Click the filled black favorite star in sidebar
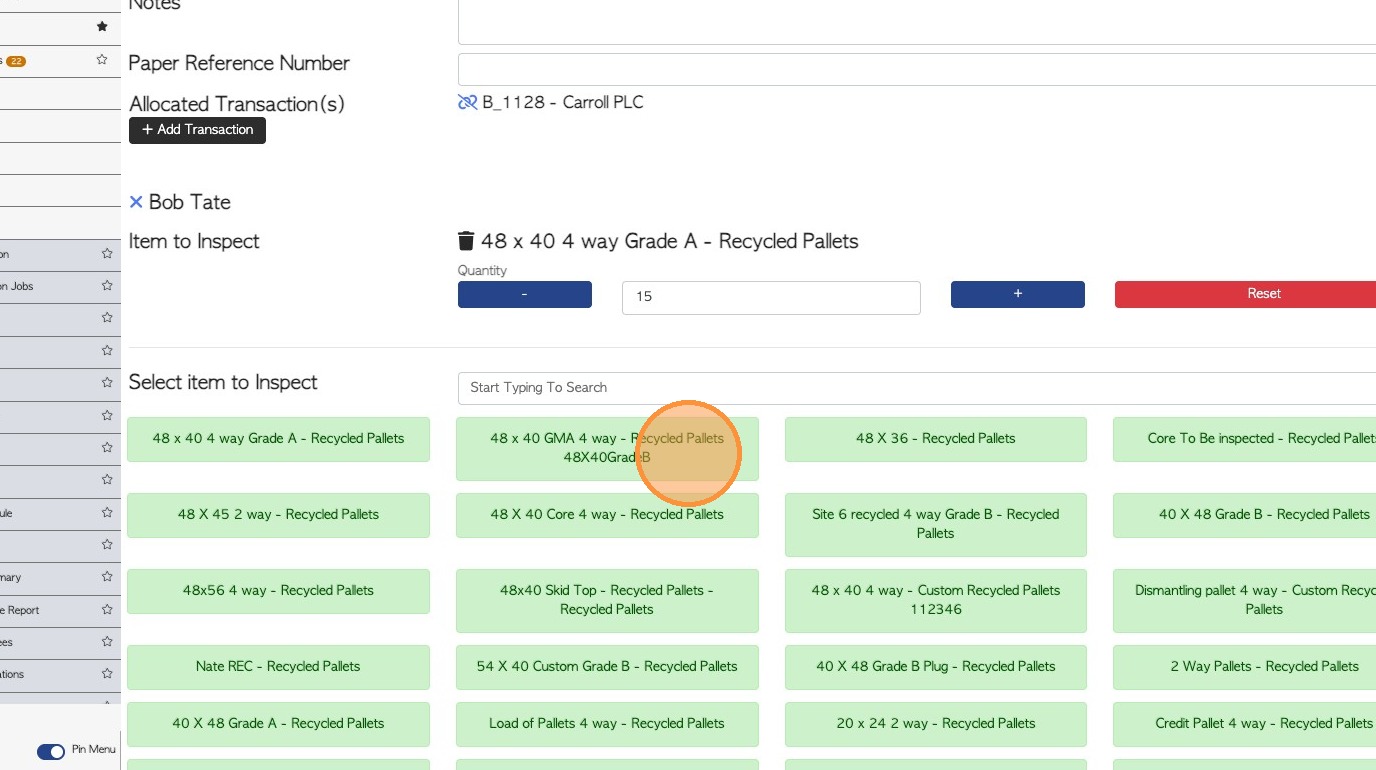This screenshot has width=1376, height=770. coord(102,27)
